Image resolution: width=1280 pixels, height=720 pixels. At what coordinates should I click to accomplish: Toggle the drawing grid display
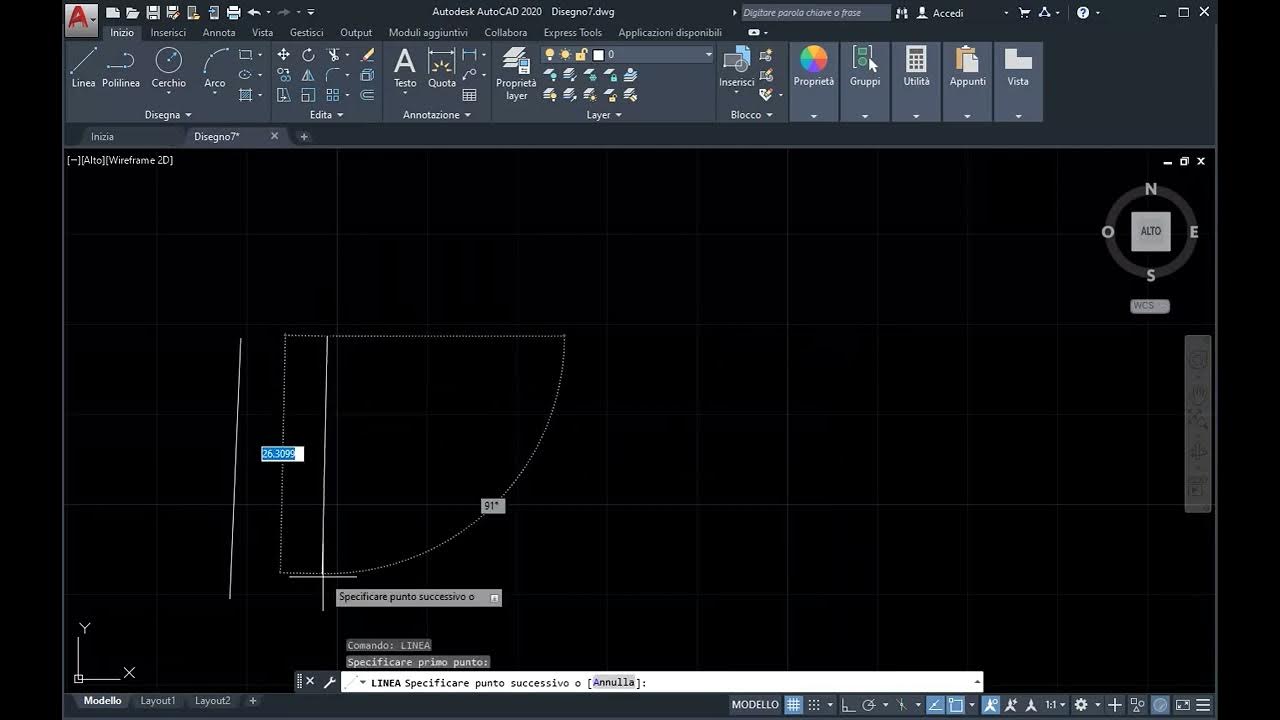click(x=793, y=705)
